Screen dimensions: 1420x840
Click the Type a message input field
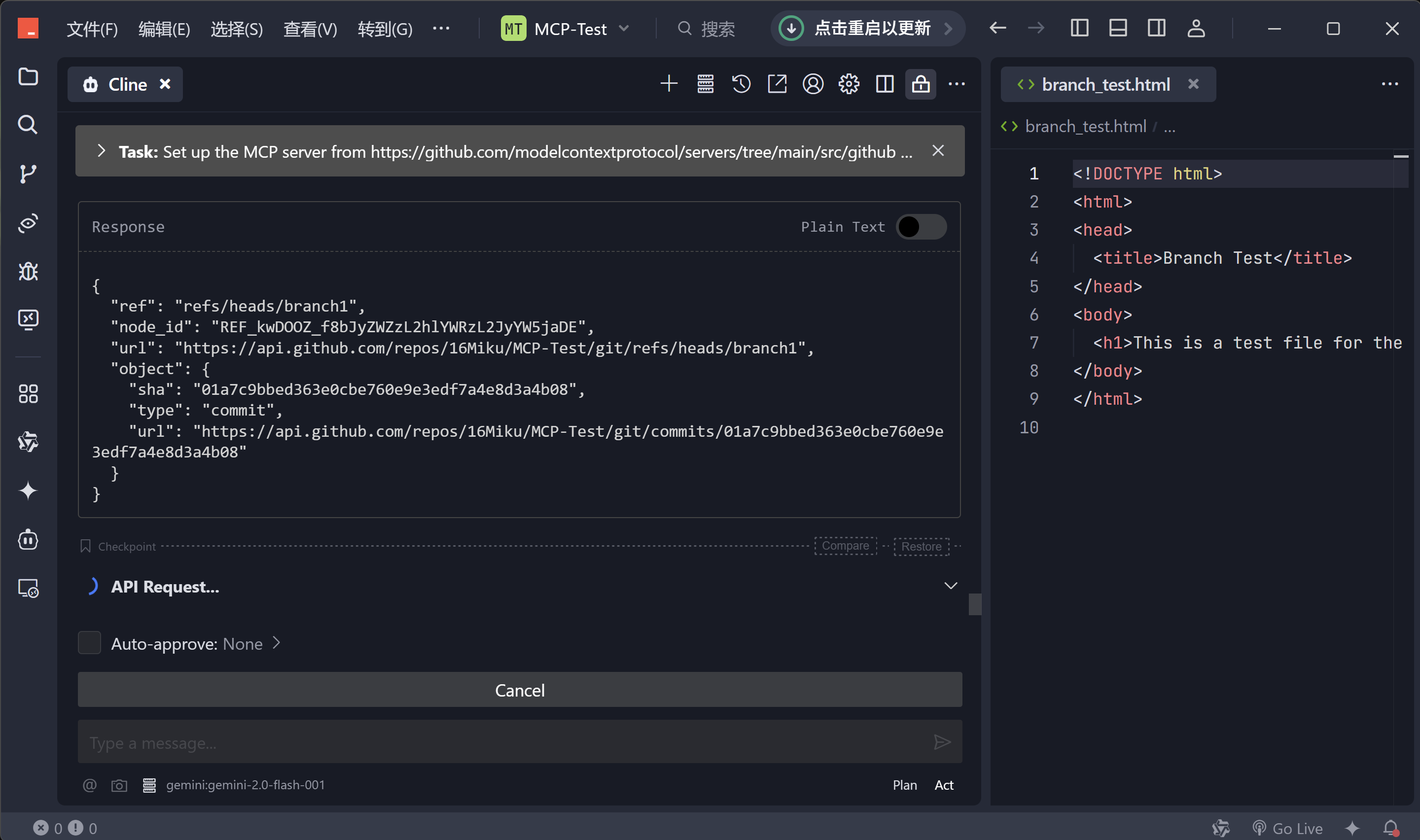[504, 743]
